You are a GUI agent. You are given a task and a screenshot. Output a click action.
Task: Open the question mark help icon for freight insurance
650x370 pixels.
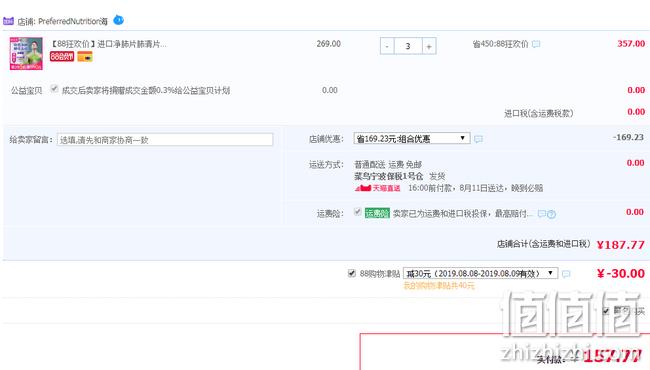tap(551, 214)
